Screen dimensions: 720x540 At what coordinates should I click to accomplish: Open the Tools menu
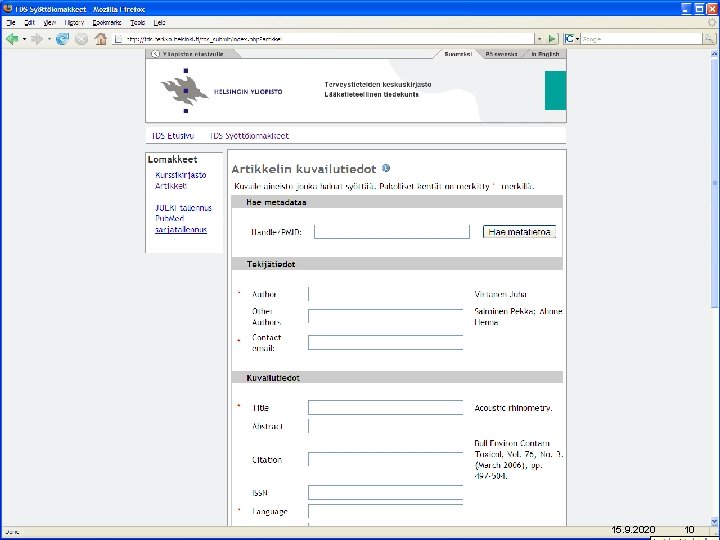point(137,22)
